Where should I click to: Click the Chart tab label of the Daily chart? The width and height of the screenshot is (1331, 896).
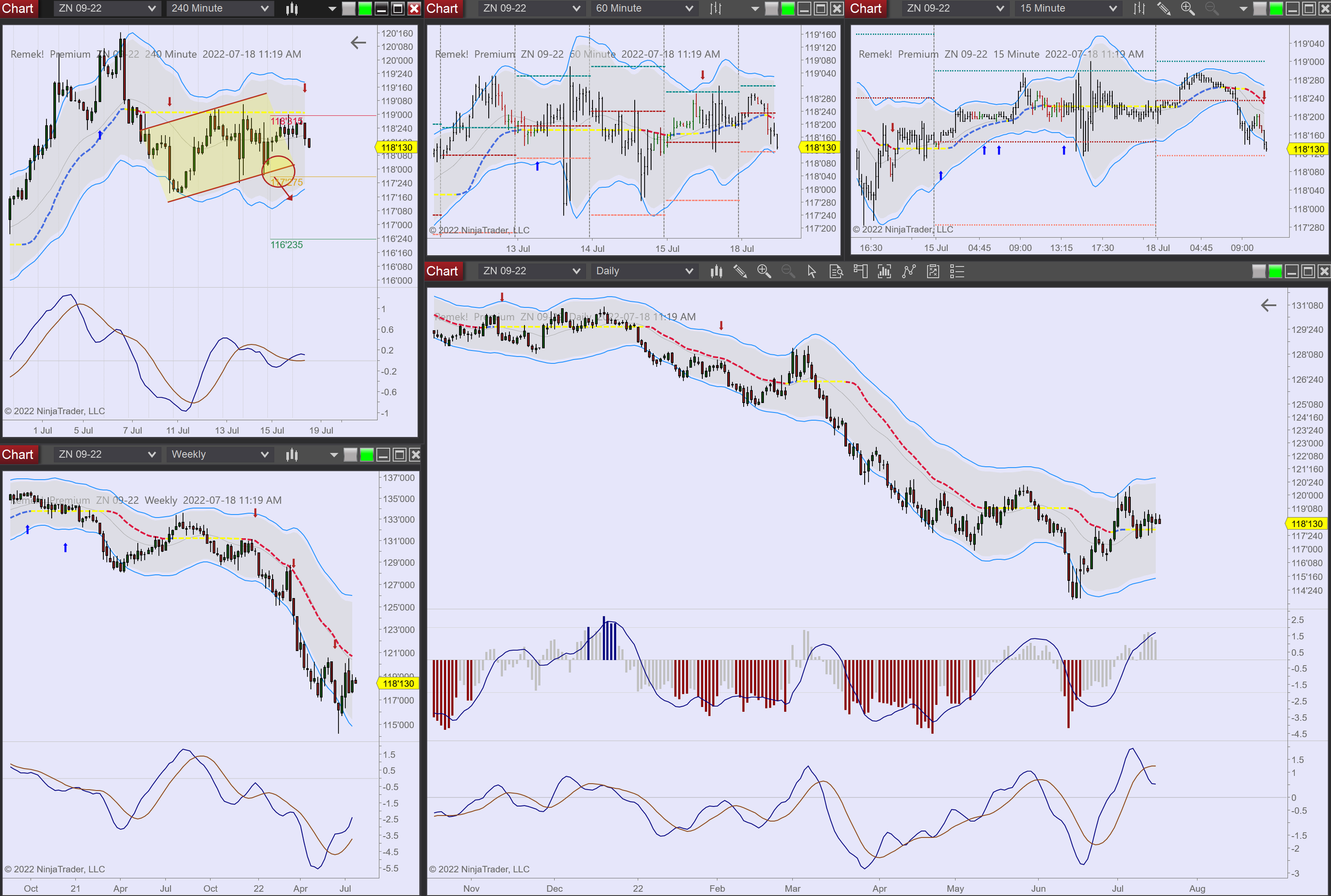click(x=442, y=272)
